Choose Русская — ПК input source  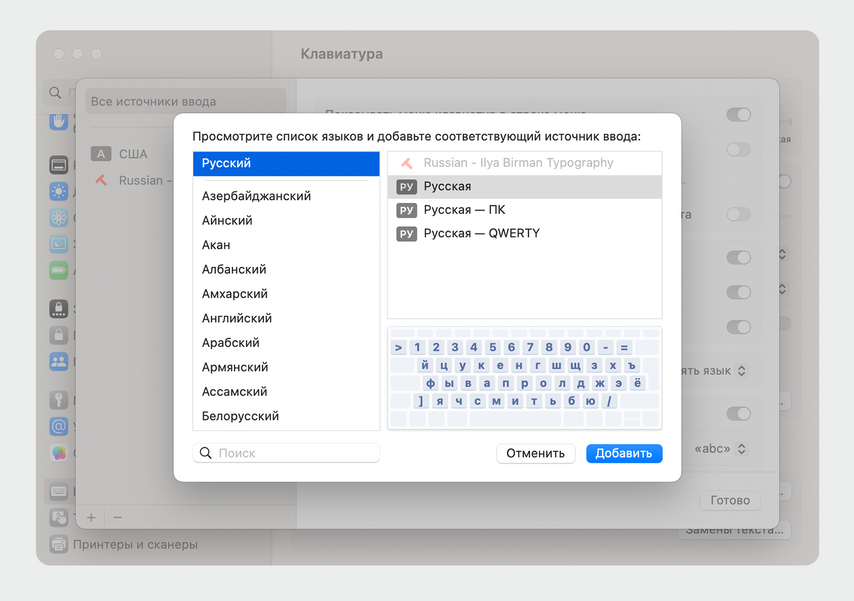pos(524,210)
